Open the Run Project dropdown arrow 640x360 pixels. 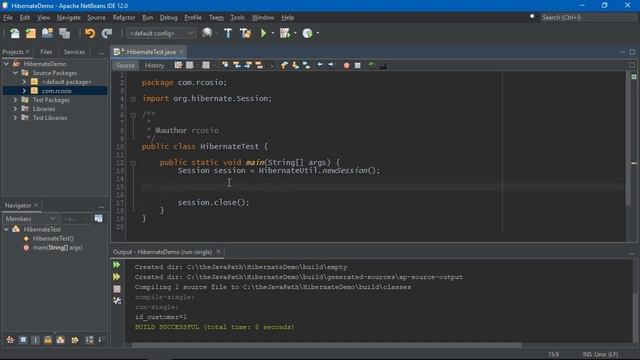[272, 33]
